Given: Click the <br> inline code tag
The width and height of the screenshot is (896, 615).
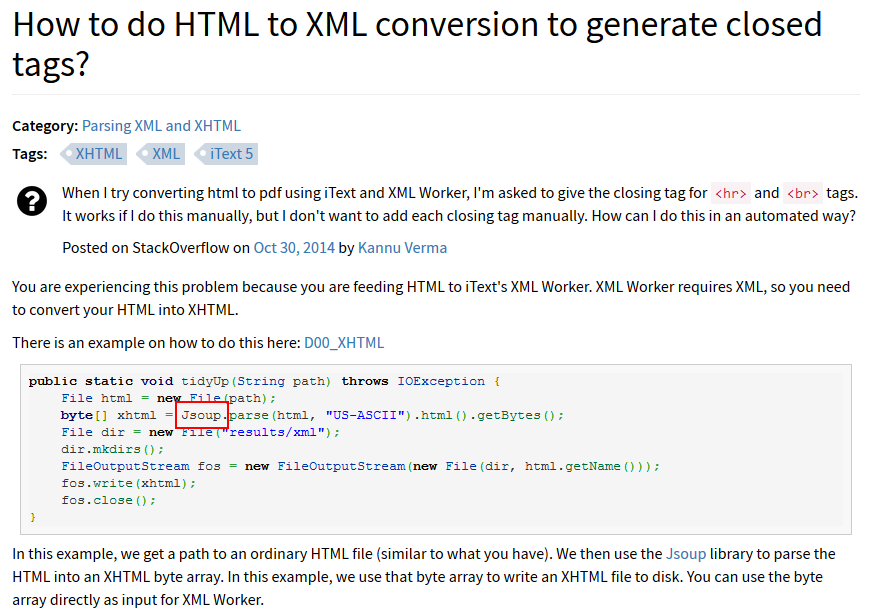Looking at the screenshot, I should click(x=803, y=193).
